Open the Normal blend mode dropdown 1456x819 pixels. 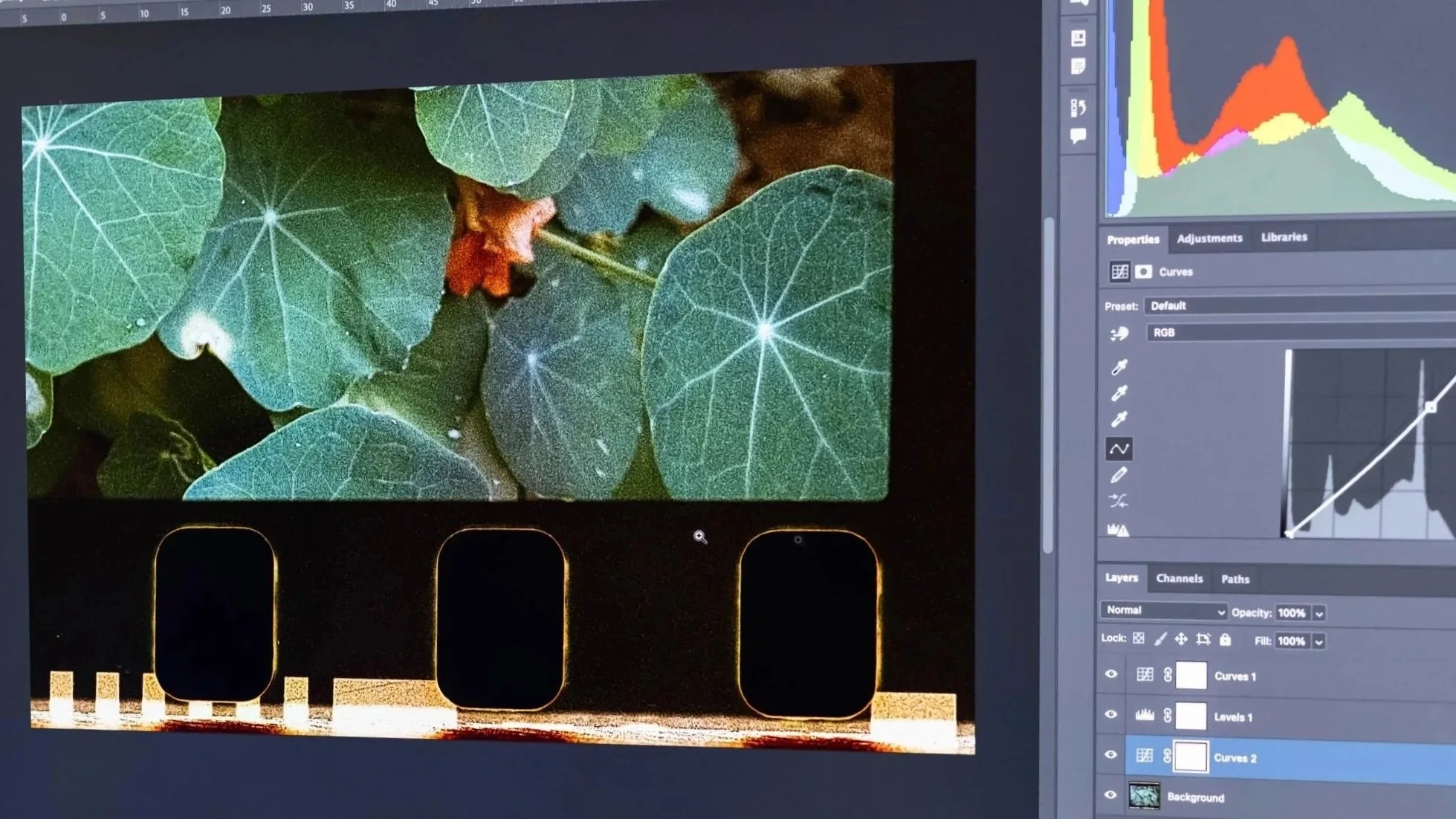1163,610
